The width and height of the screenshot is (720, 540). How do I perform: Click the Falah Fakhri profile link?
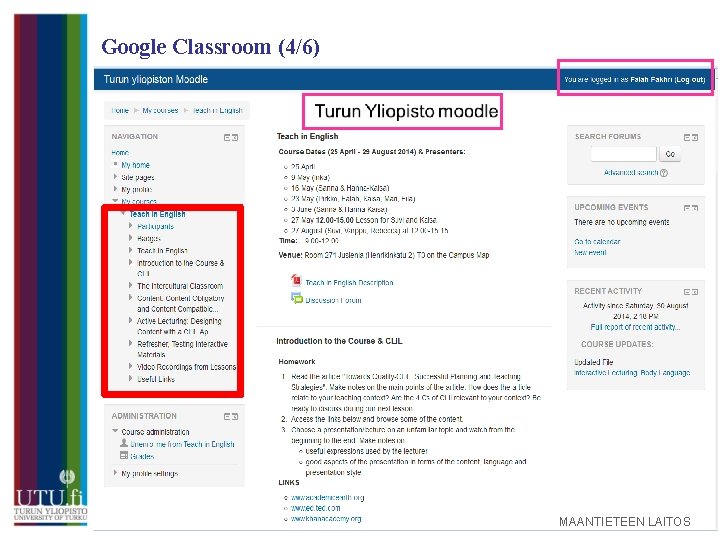pyautogui.click(x=651, y=79)
